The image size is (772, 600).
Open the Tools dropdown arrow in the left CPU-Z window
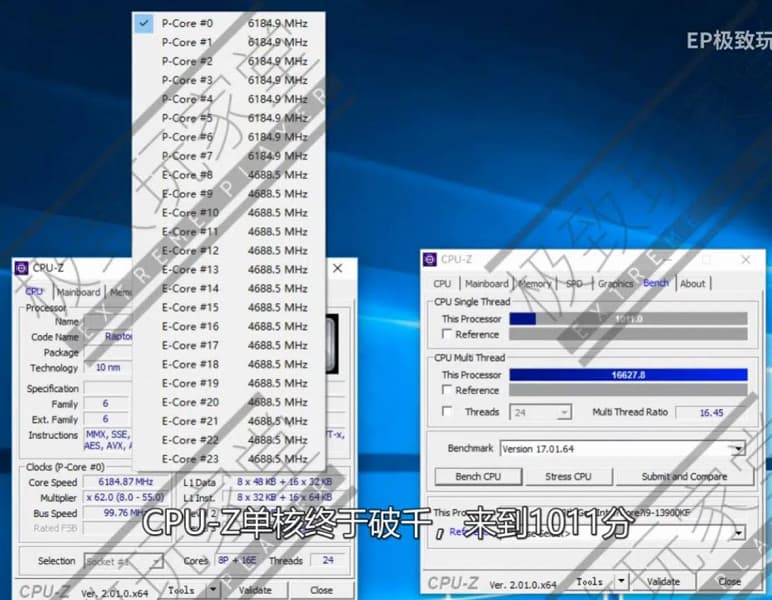coord(213,589)
